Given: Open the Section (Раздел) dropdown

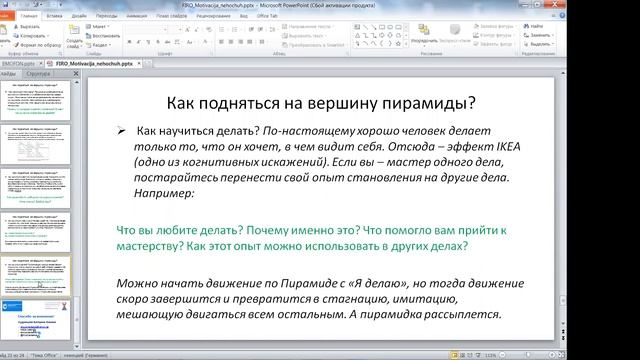Looking at the screenshot, I should tap(99, 45).
